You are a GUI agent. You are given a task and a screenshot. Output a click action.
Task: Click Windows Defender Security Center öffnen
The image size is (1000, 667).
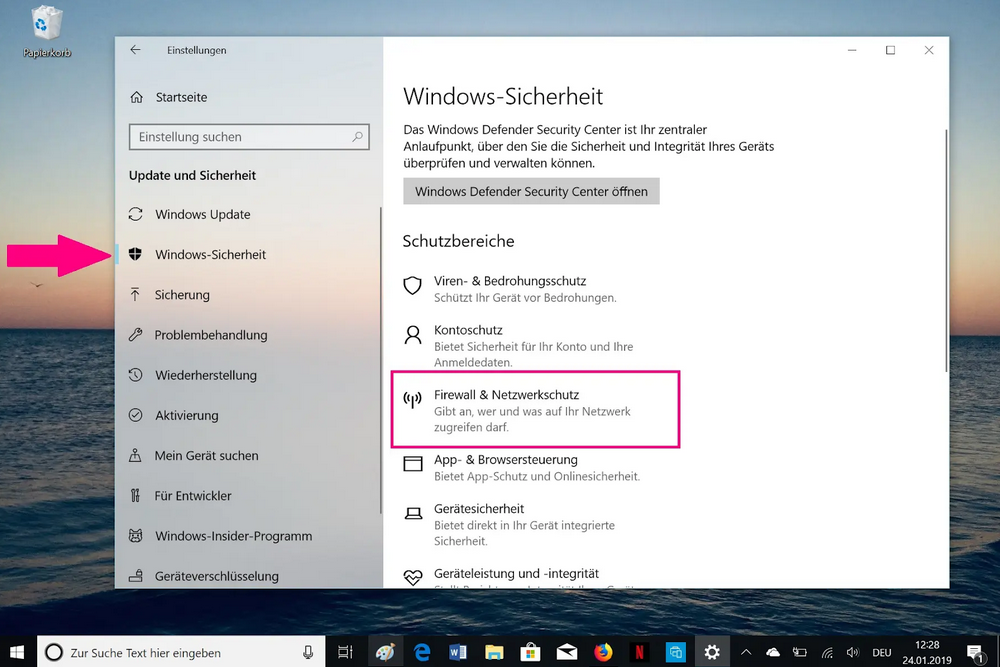click(x=531, y=191)
